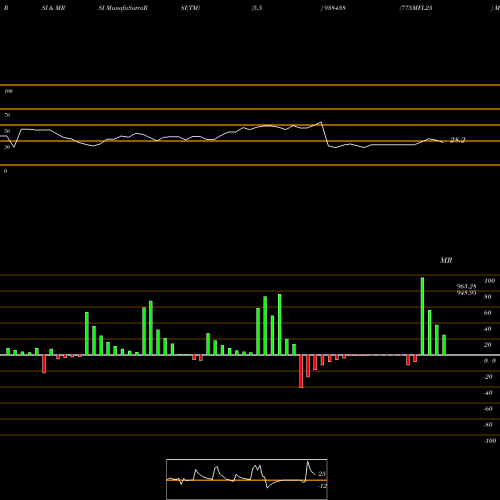Click the MR axis label -20

point(488,377)
